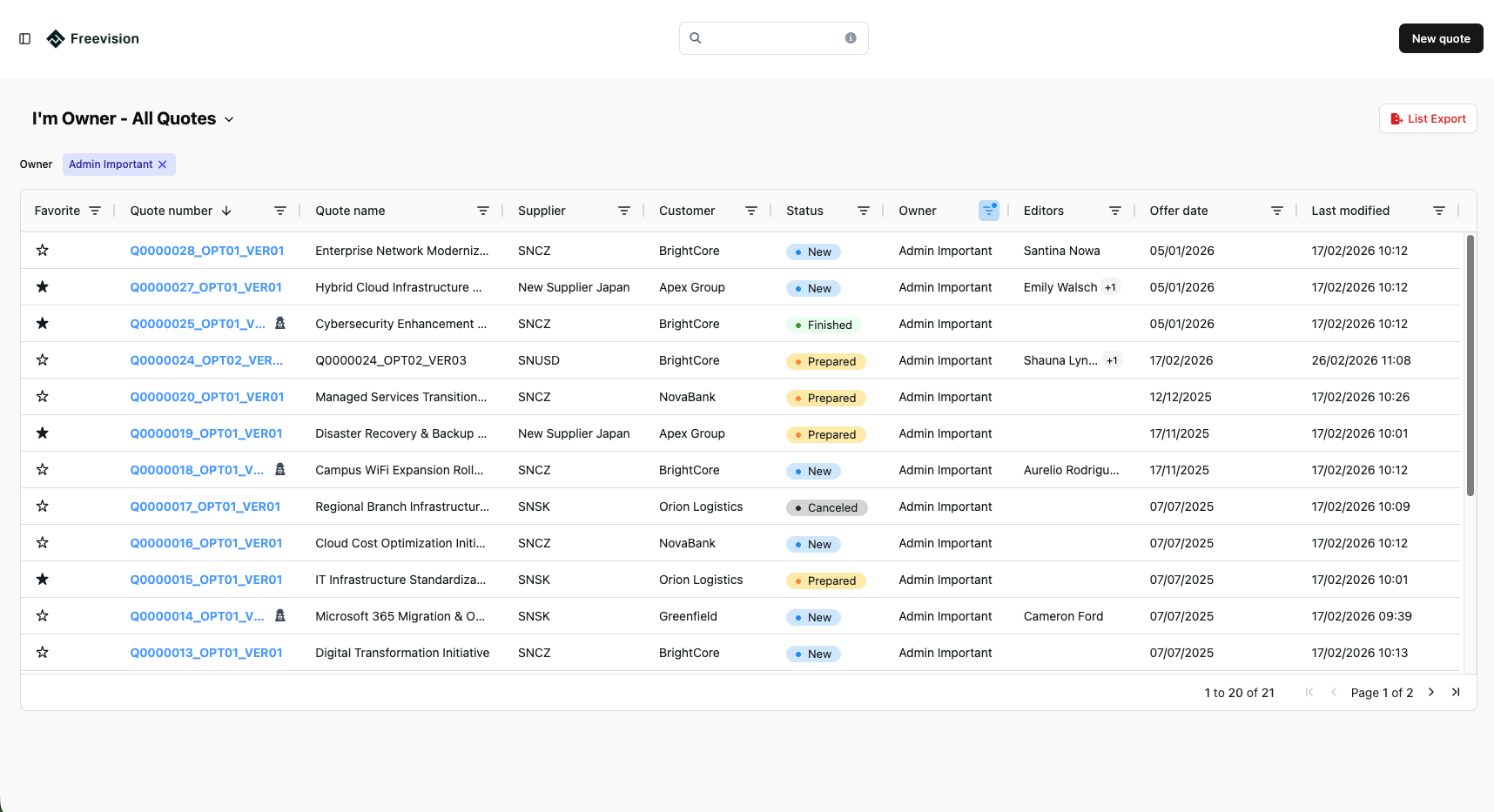Open the Owner column filter icon

click(x=988, y=211)
